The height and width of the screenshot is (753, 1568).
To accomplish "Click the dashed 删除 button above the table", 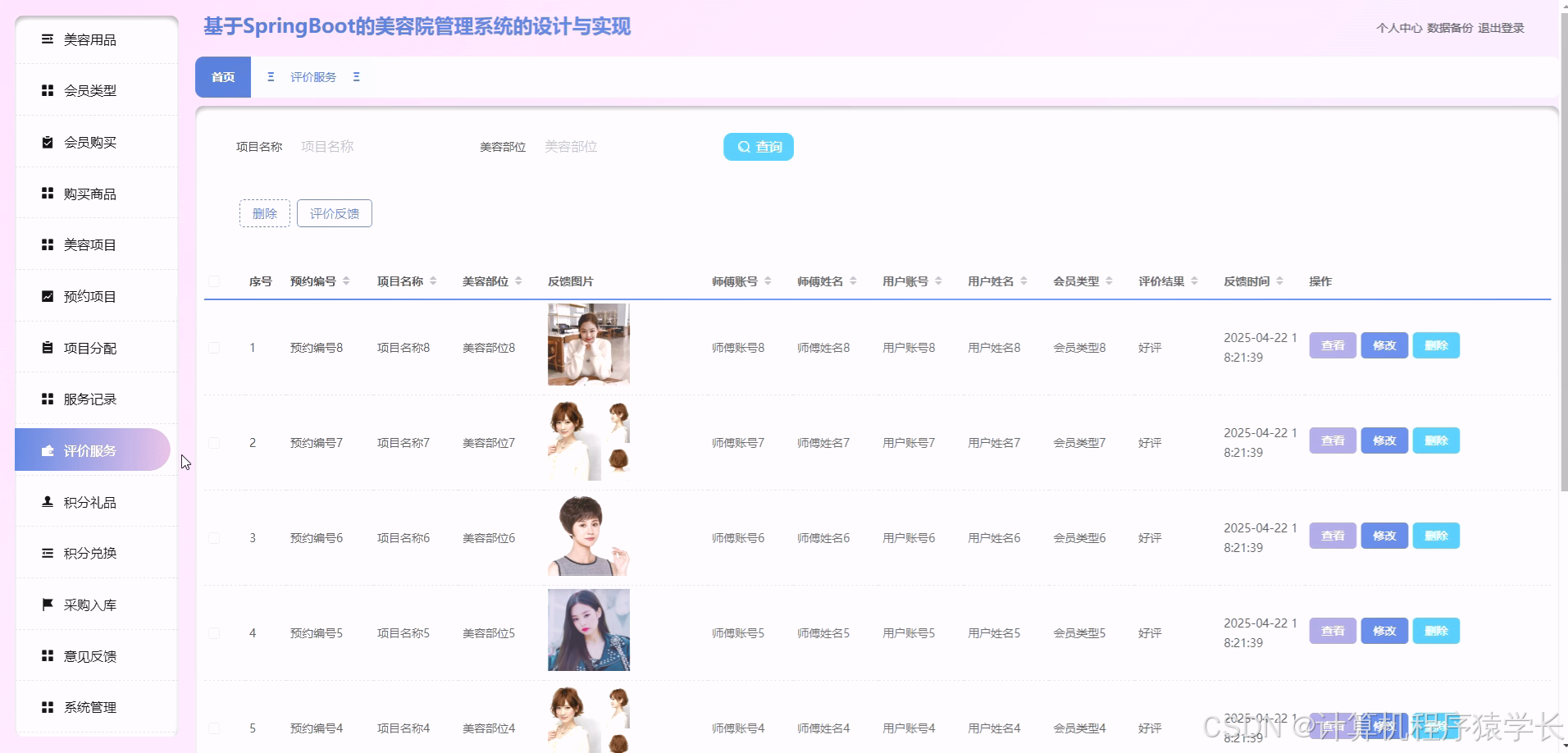I will (x=265, y=213).
